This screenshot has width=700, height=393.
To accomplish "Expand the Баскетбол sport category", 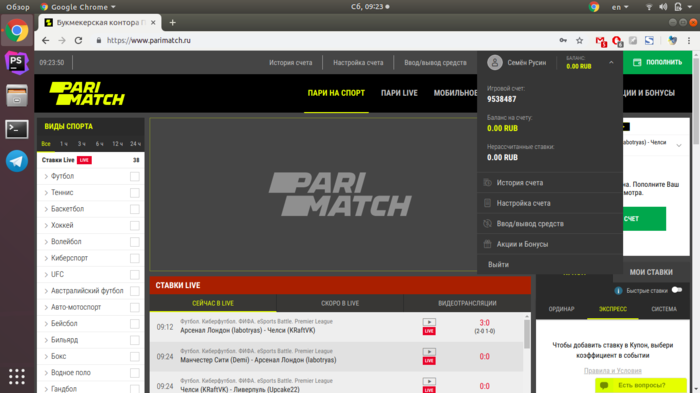I will click(46, 209).
